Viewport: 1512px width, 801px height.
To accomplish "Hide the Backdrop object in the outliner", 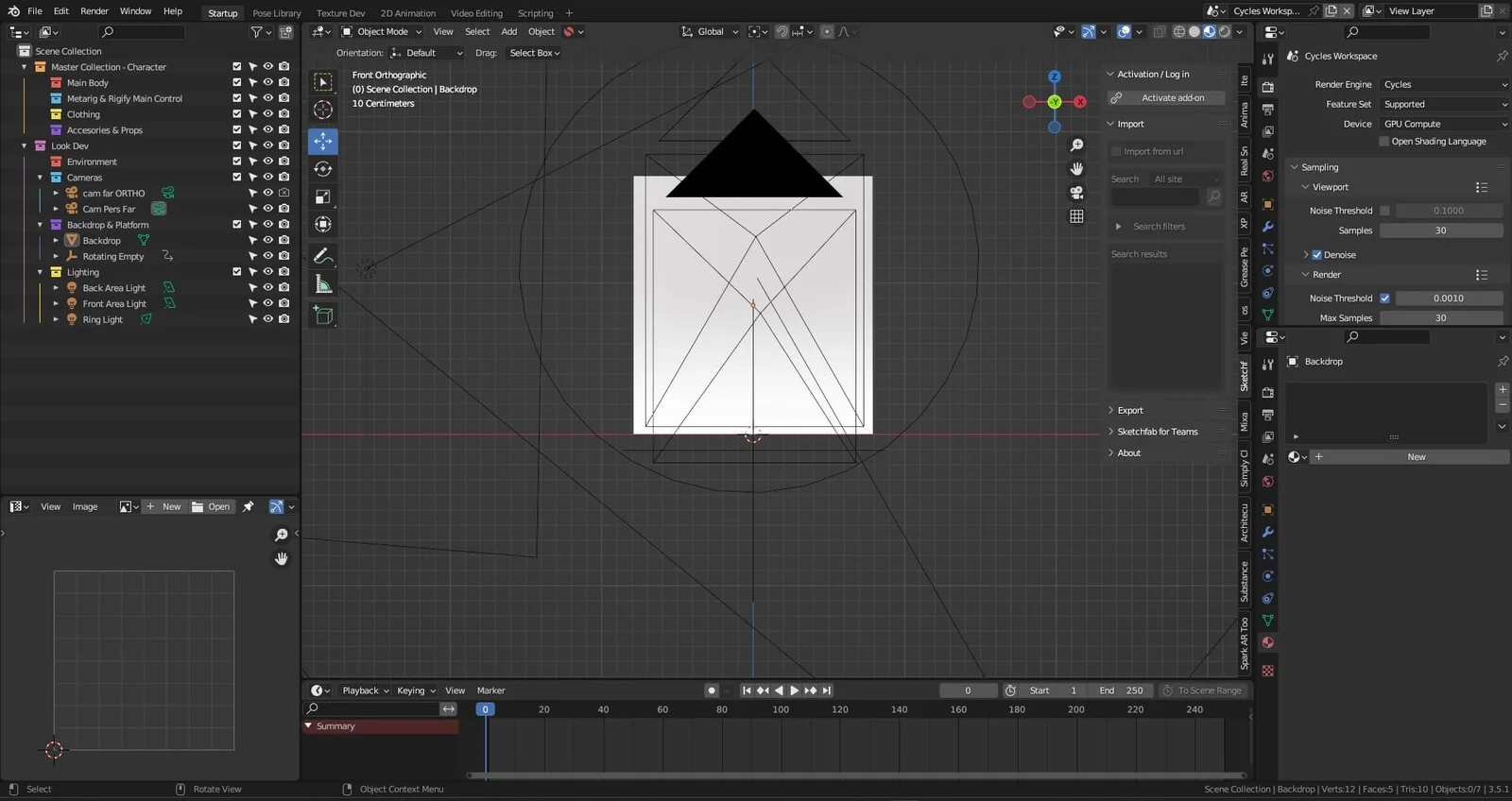I will pyautogui.click(x=268, y=240).
